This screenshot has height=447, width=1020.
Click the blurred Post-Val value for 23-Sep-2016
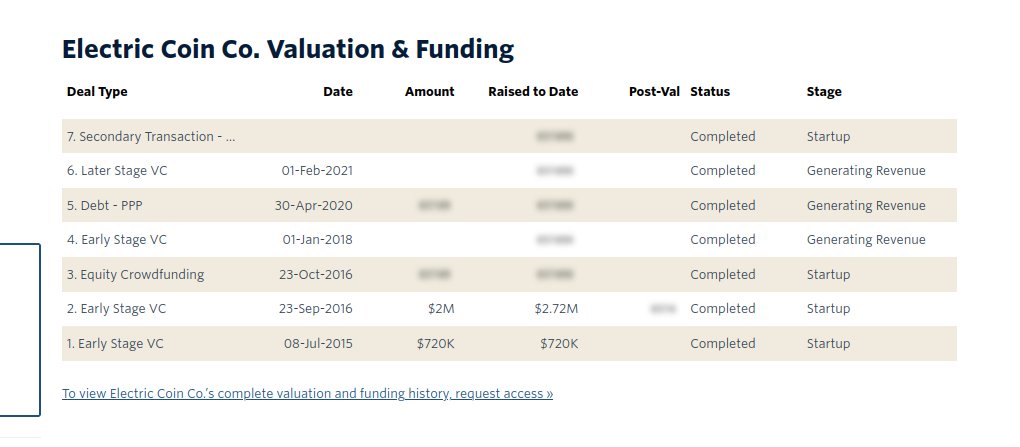663,309
